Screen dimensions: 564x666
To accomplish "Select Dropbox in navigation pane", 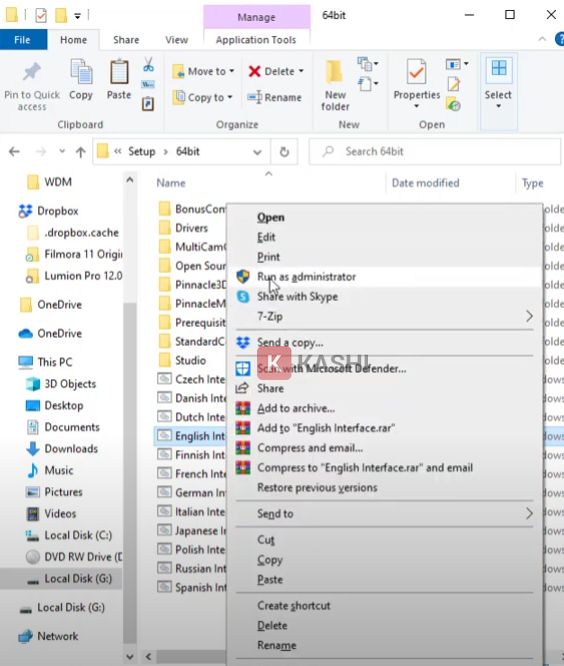I will 58,211.
